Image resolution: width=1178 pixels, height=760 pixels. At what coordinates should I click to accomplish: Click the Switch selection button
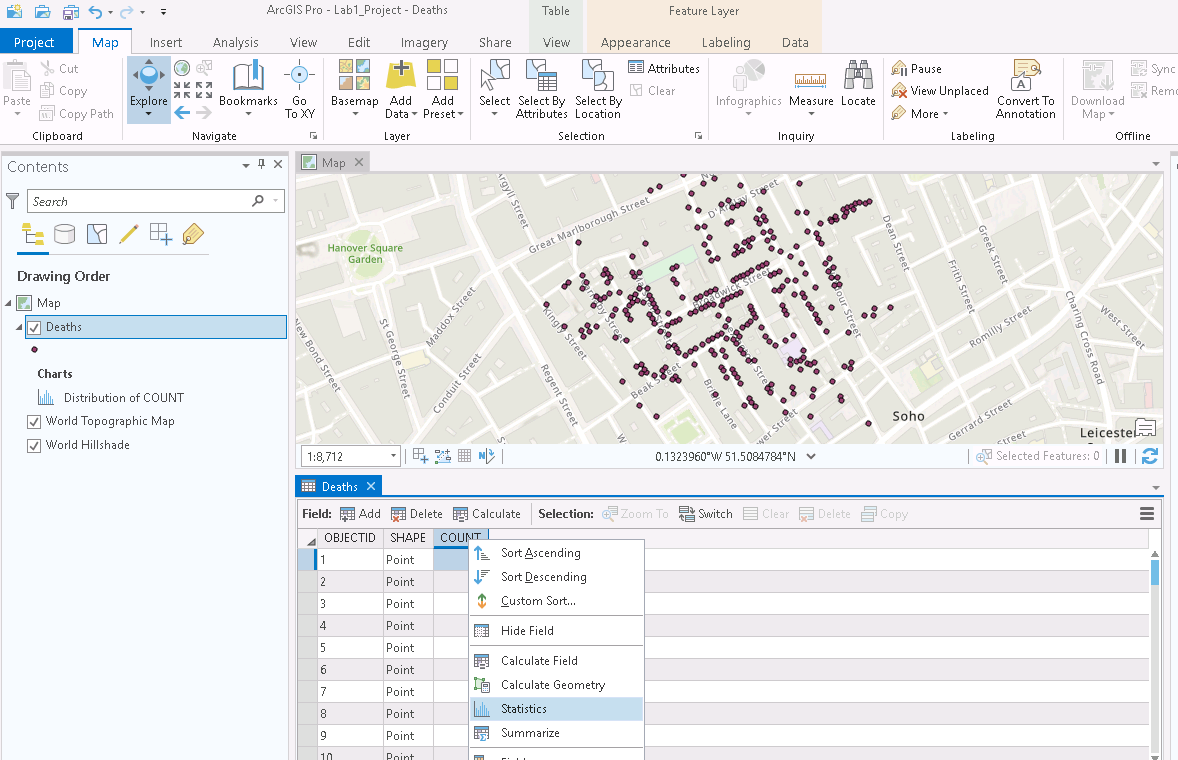705,513
